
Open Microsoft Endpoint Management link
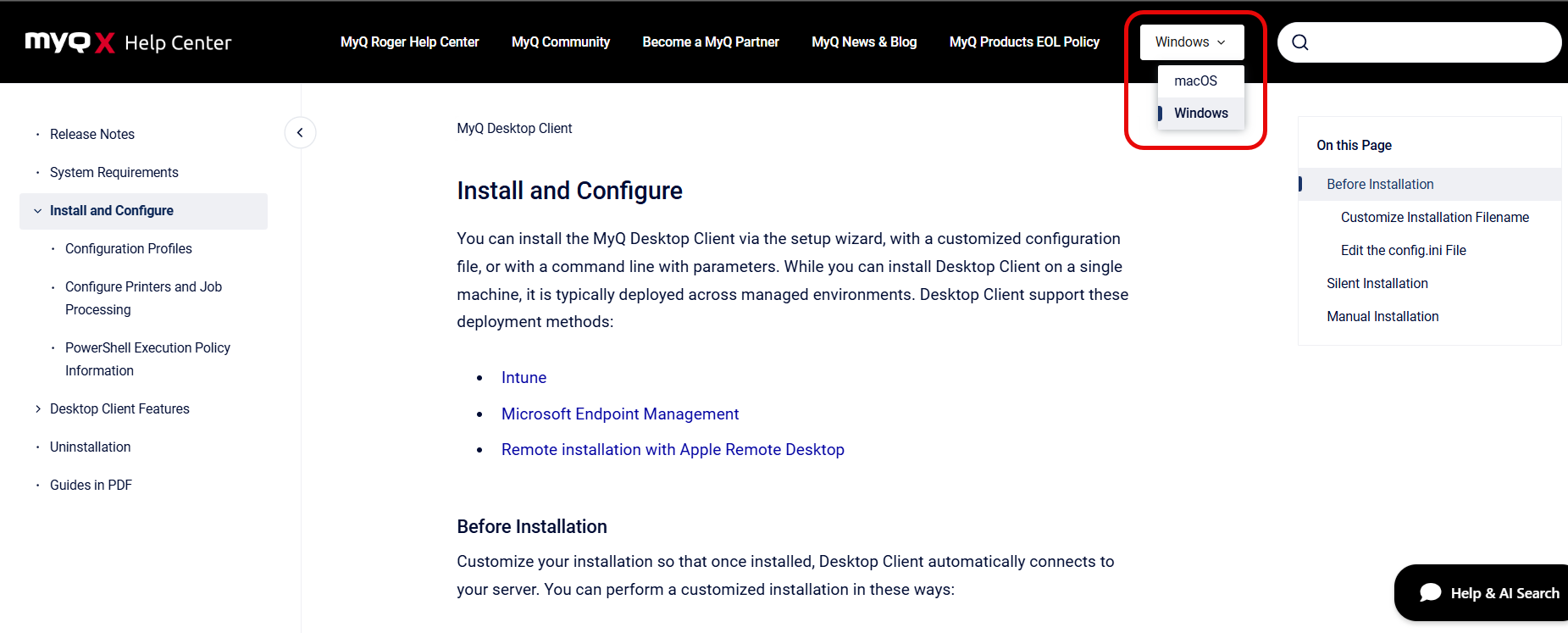click(619, 414)
